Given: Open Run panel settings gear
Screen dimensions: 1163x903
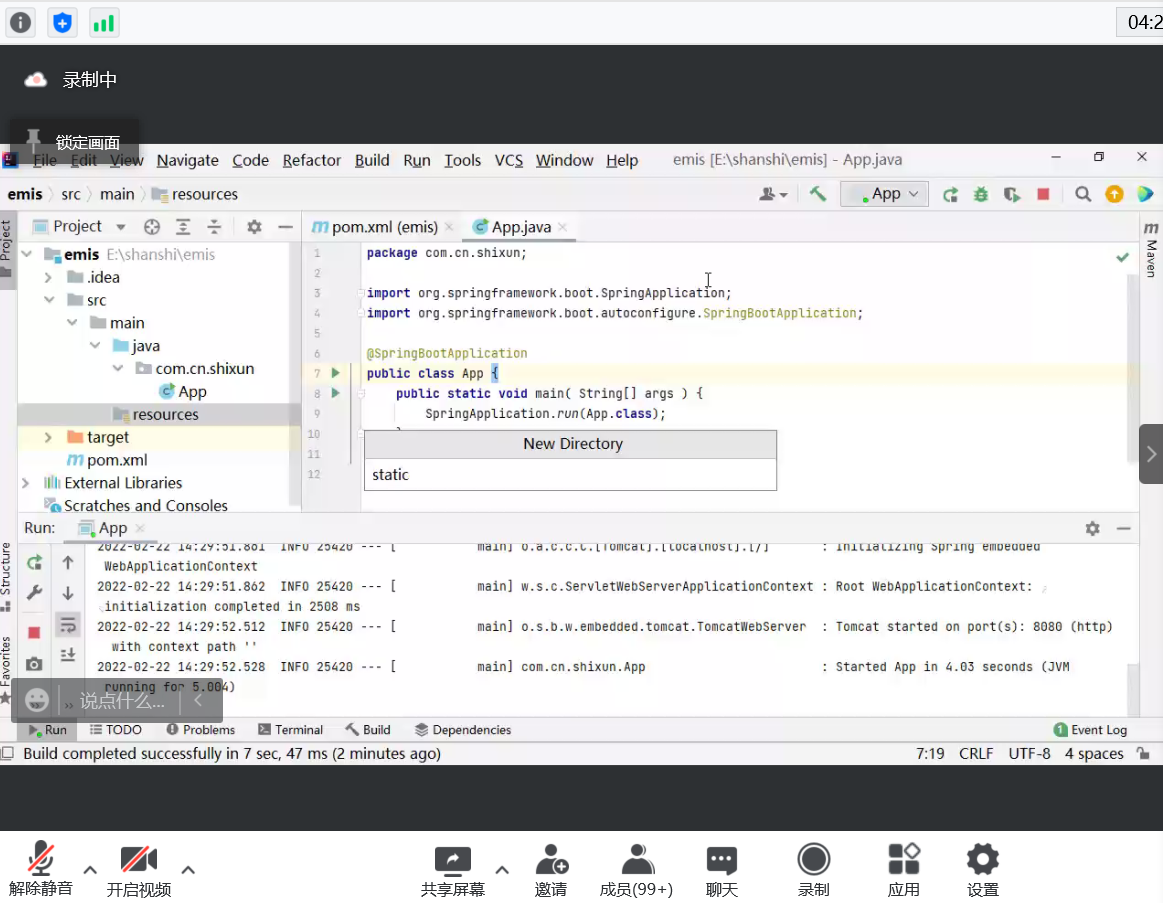Looking at the screenshot, I should click(x=1093, y=528).
